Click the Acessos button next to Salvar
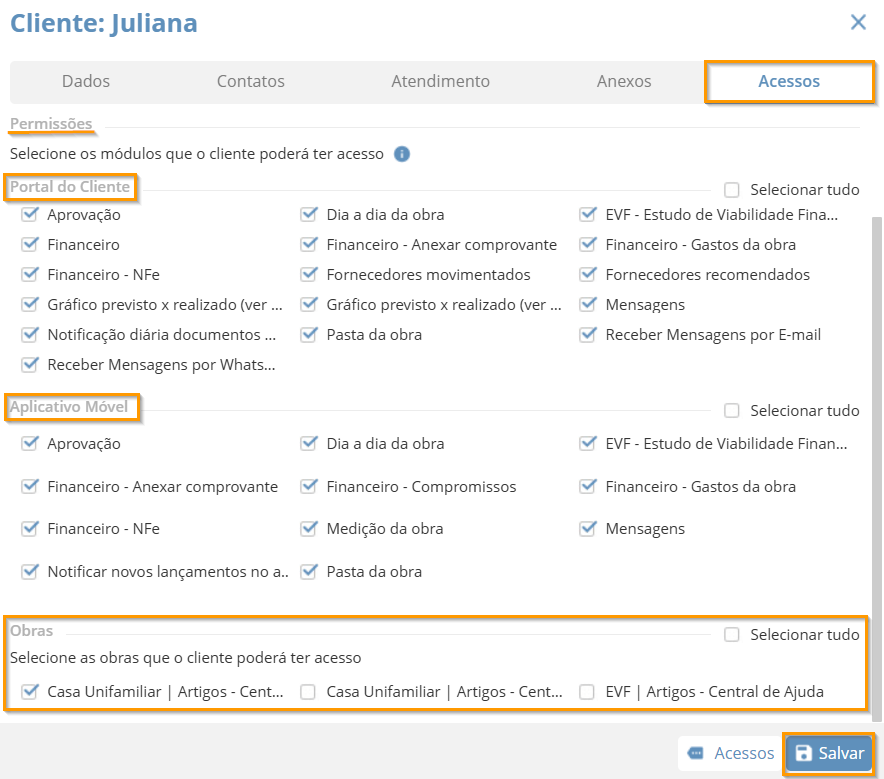 click(x=731, y=753)
